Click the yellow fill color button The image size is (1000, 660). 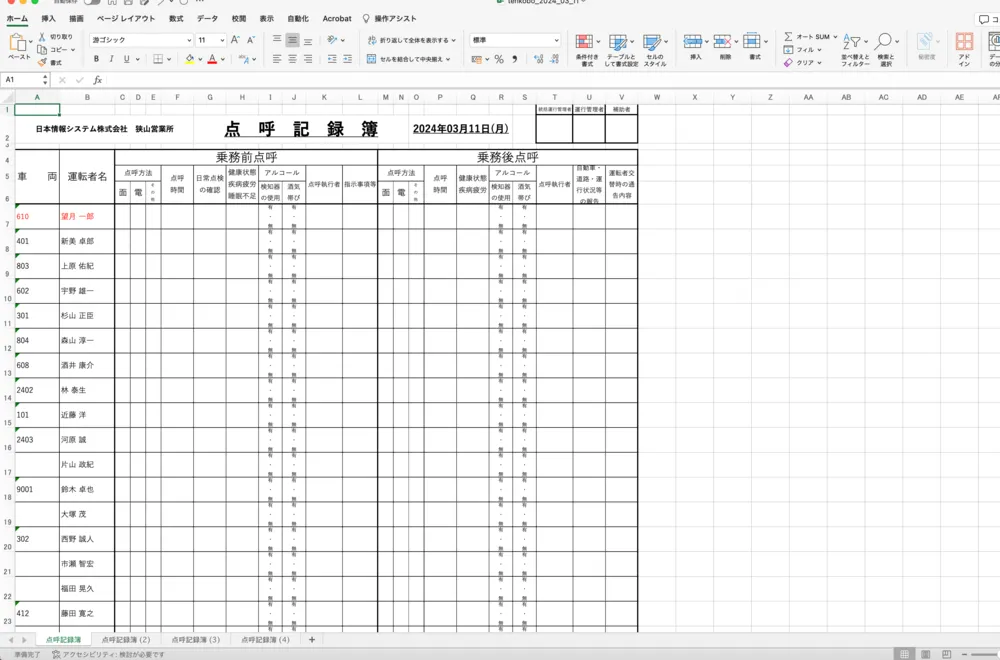click(188, 59)
